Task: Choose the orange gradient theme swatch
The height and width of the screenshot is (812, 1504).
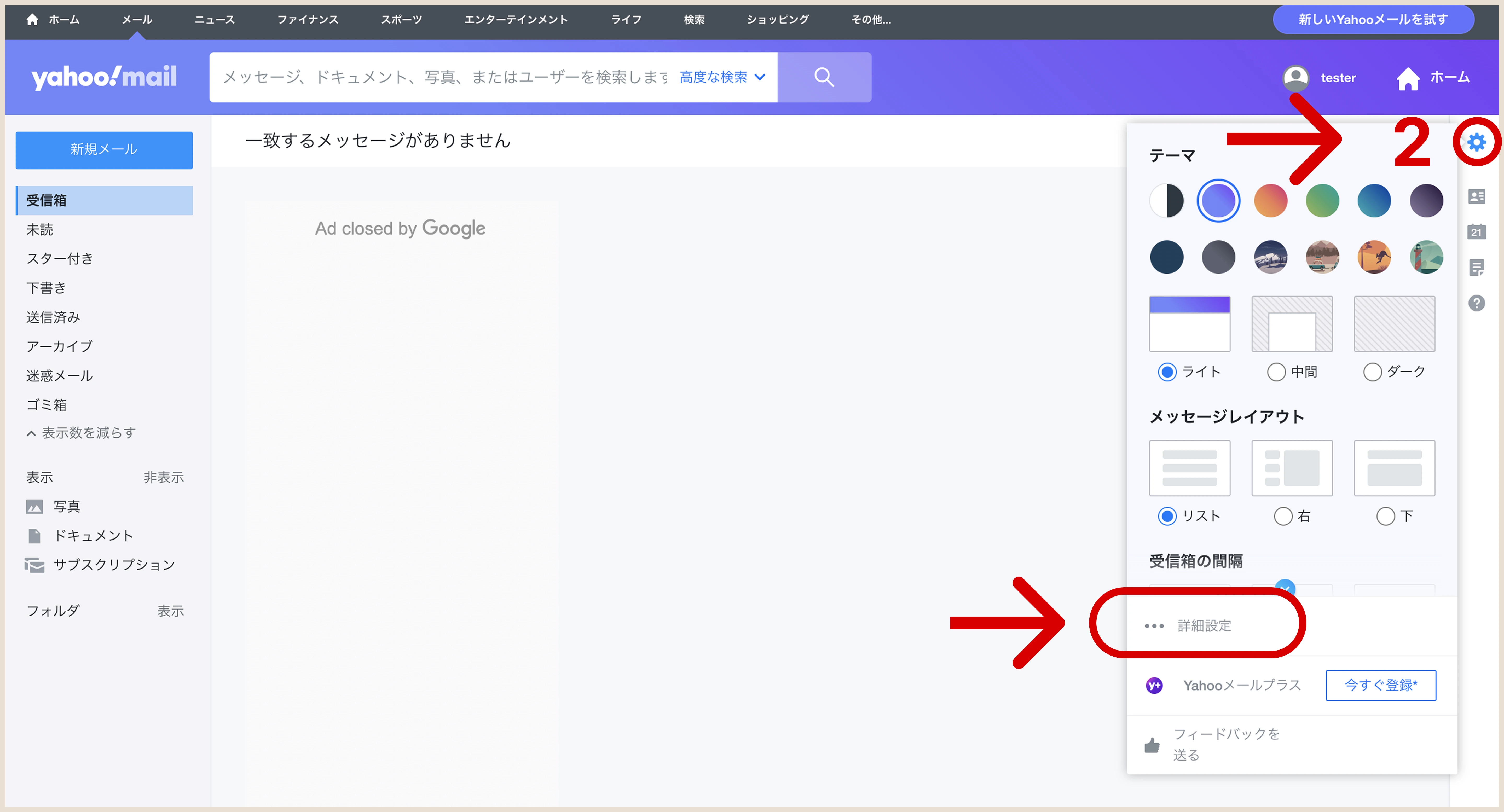Action: point(1270,201)
